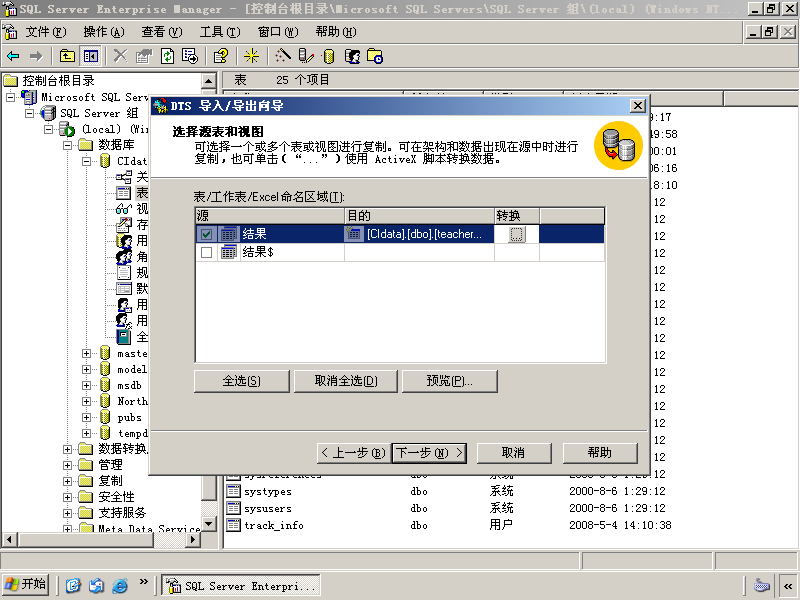Collapse the (local) server tree node
Screen dimensions: 800x600
(x=48, y=129)
